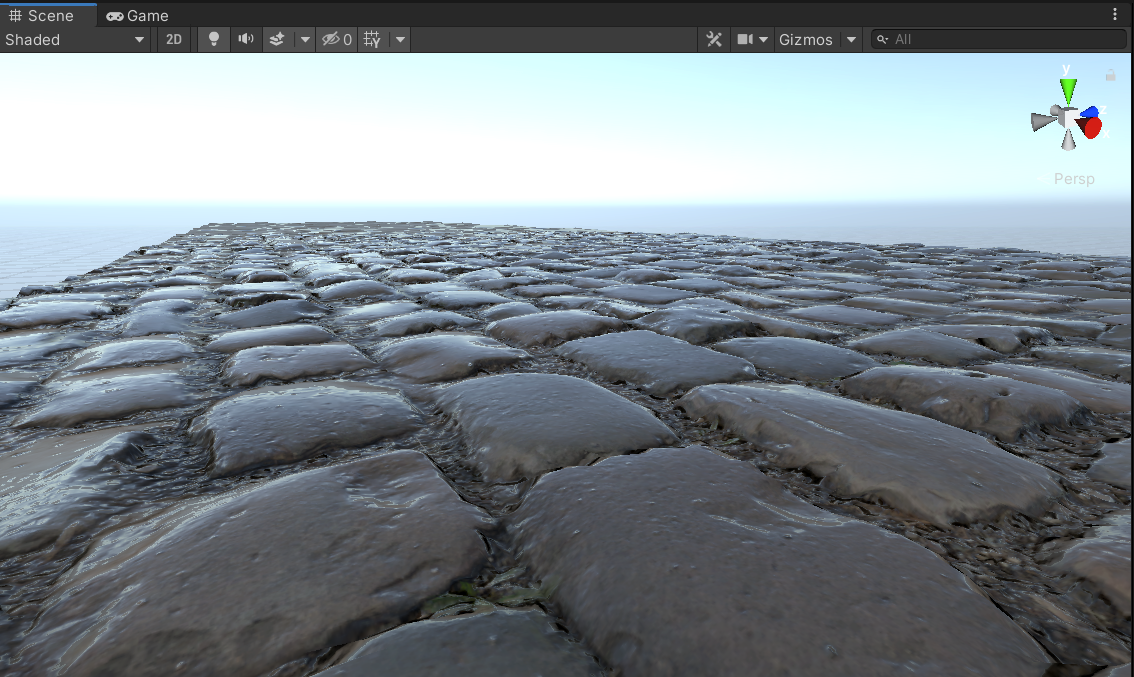Image resolution: width=1134 pixels, height=677 pixels.
Task: Toggle hidden objects visibility counter
Action: [337, 40]
